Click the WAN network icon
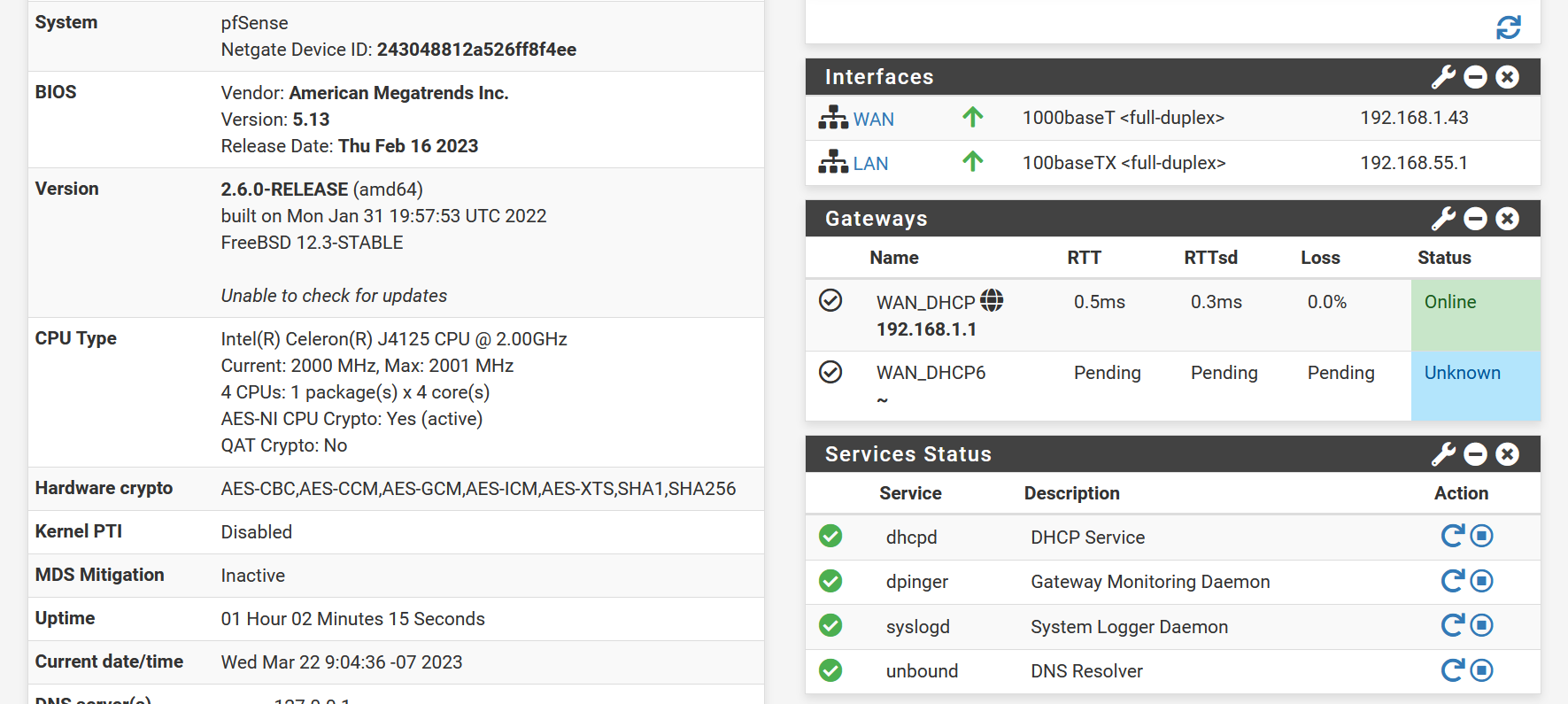 coord(833,118)
